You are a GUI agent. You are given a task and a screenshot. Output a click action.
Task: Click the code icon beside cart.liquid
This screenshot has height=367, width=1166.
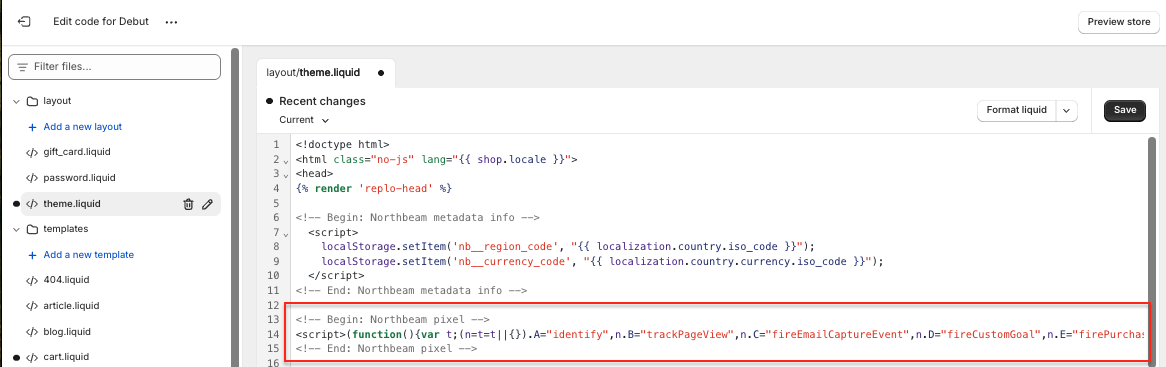click(32, 357)
